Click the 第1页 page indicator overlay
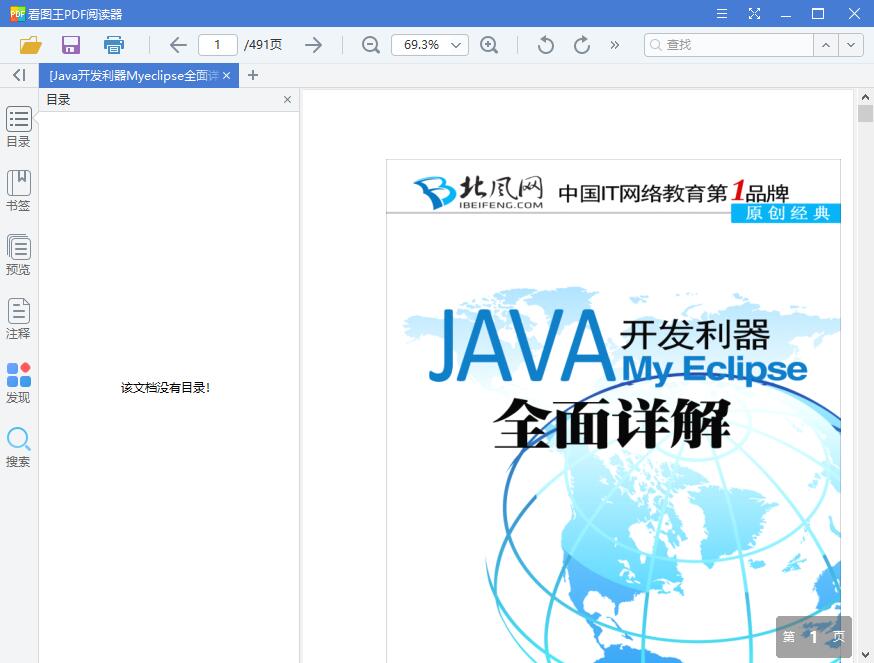The height and width of the screenshot is (663, 874). (813, 636)
